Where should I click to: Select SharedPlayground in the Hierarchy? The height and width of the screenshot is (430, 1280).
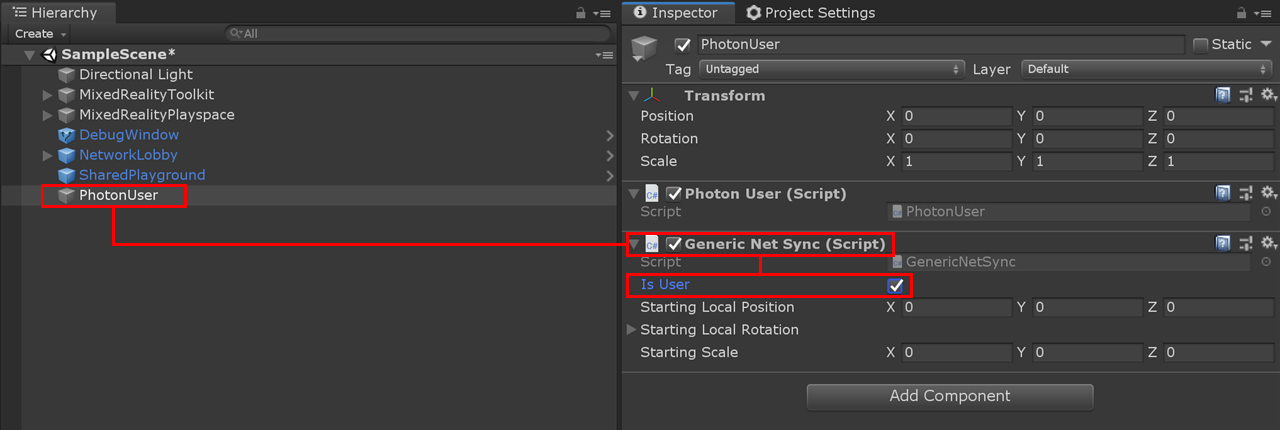coord(142,175)
